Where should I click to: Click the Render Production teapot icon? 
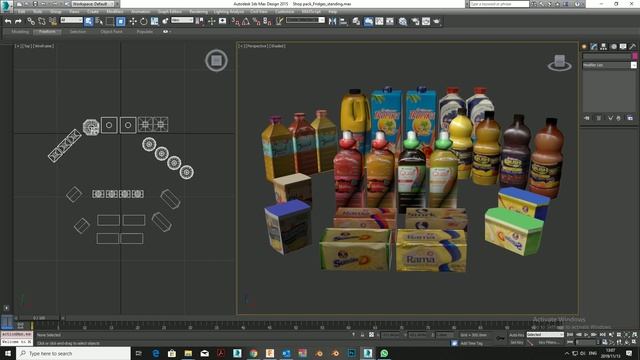click(437, 21)
